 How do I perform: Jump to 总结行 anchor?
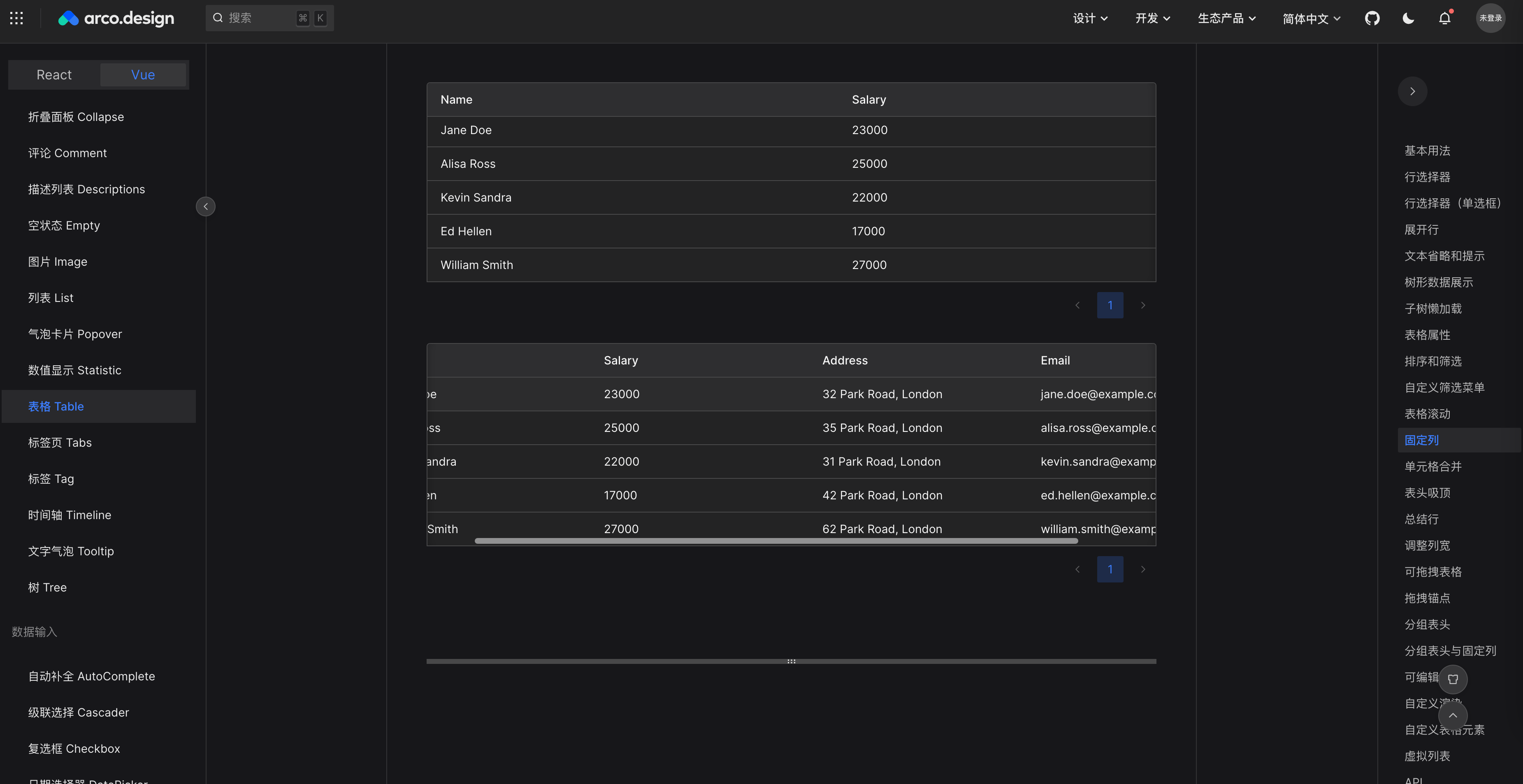pos(1421,519)
